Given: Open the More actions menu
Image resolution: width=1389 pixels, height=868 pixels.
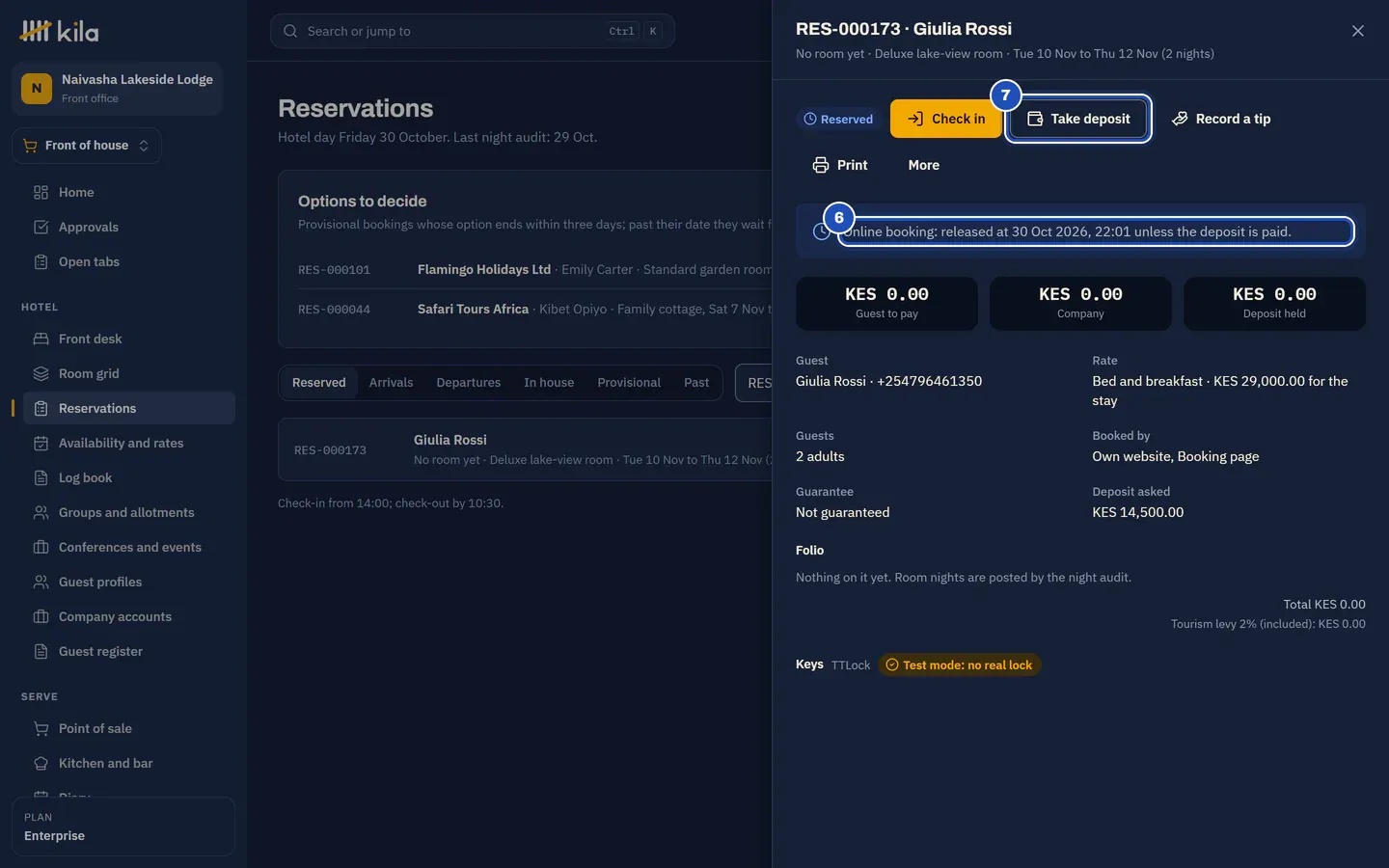Looking at the screenshot, I should click(923, 165).
